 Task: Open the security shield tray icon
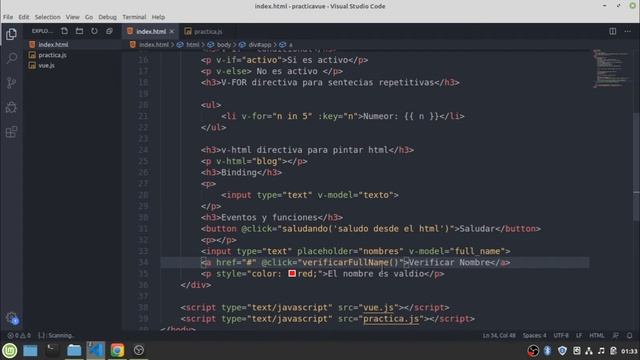tap(562, 351)
